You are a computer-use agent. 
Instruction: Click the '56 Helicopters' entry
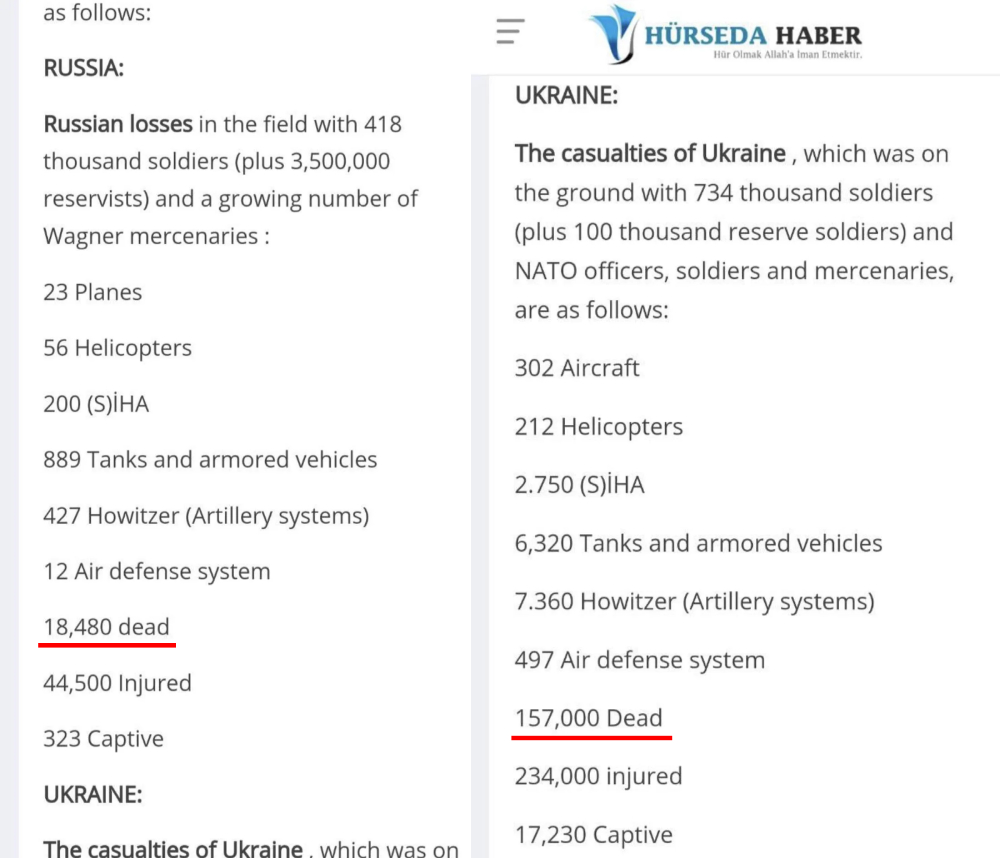pos(117,348)
